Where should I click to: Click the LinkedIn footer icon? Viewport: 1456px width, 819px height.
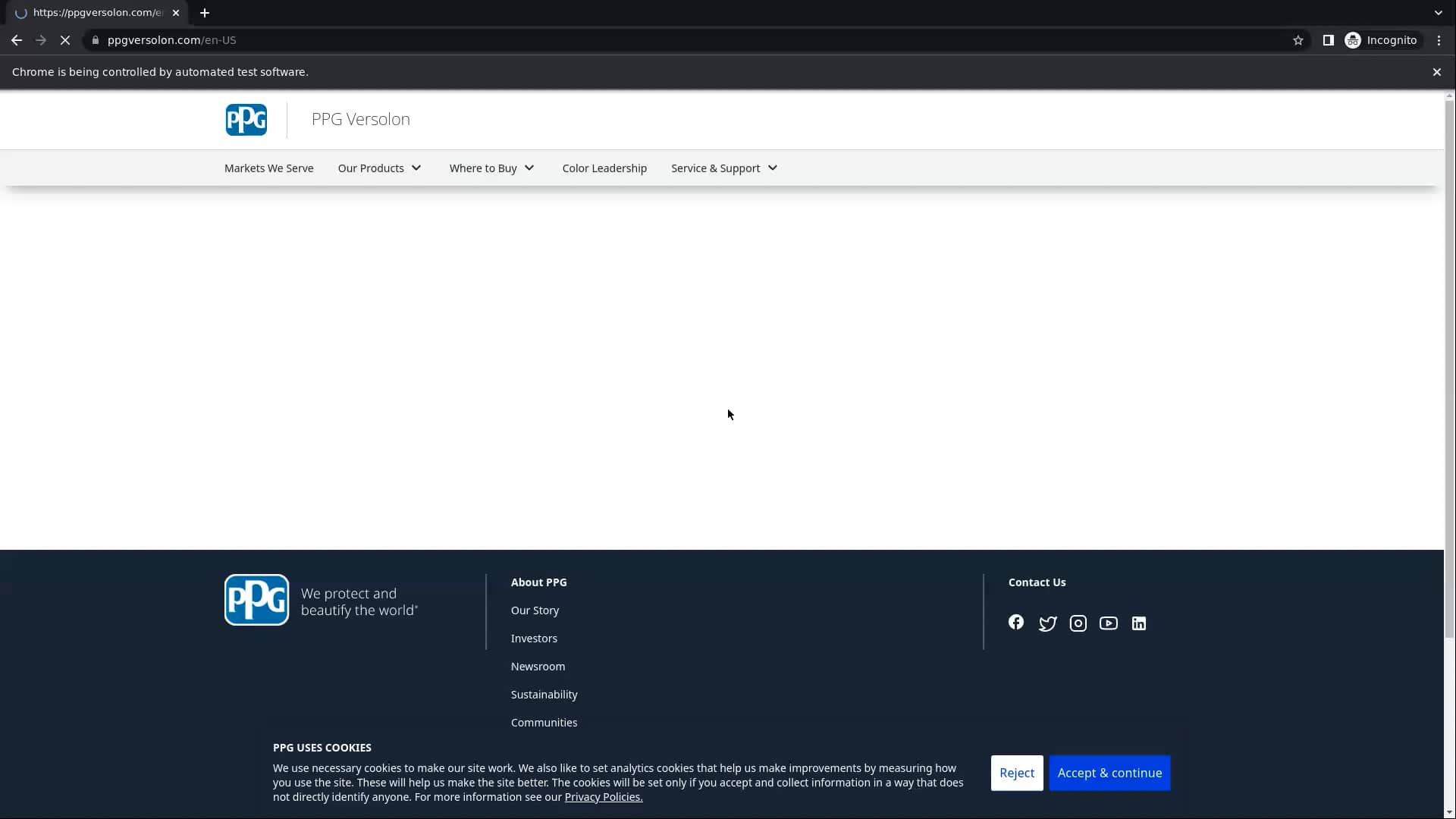(1138, 623)
